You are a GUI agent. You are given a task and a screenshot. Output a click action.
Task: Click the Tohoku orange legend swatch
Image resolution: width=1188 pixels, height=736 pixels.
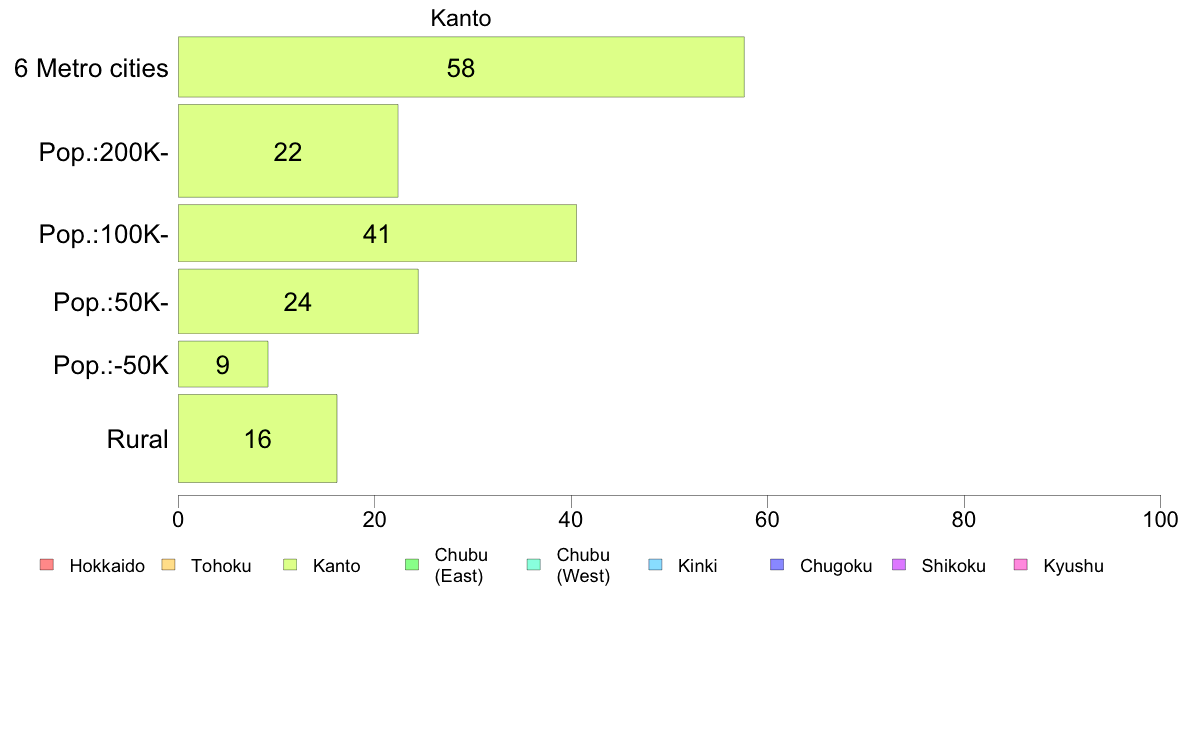pyautogui.click(x=169, y=565)
